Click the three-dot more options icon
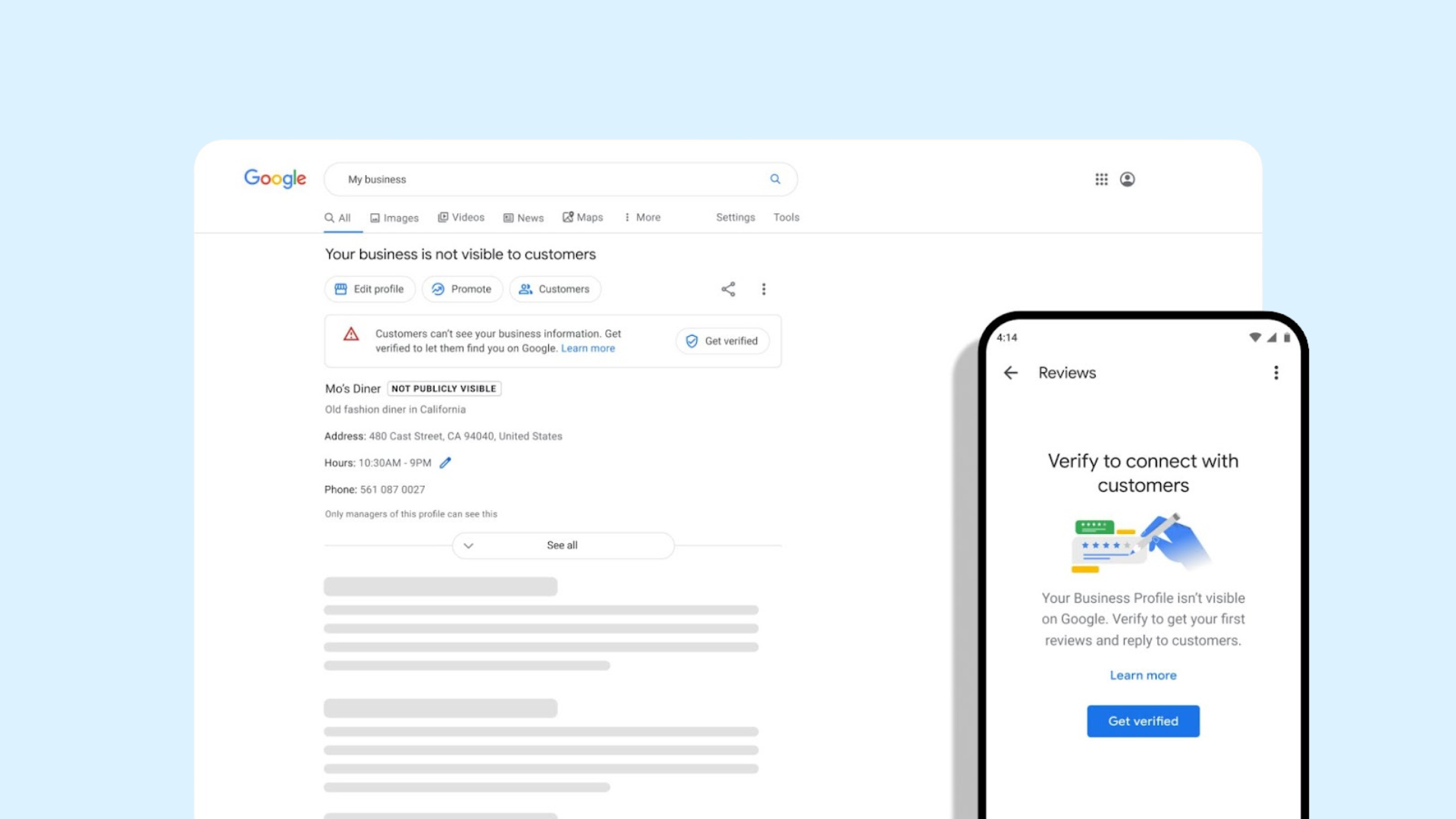The width and height of the screenshot is (1456, 819). coord(764,289)
